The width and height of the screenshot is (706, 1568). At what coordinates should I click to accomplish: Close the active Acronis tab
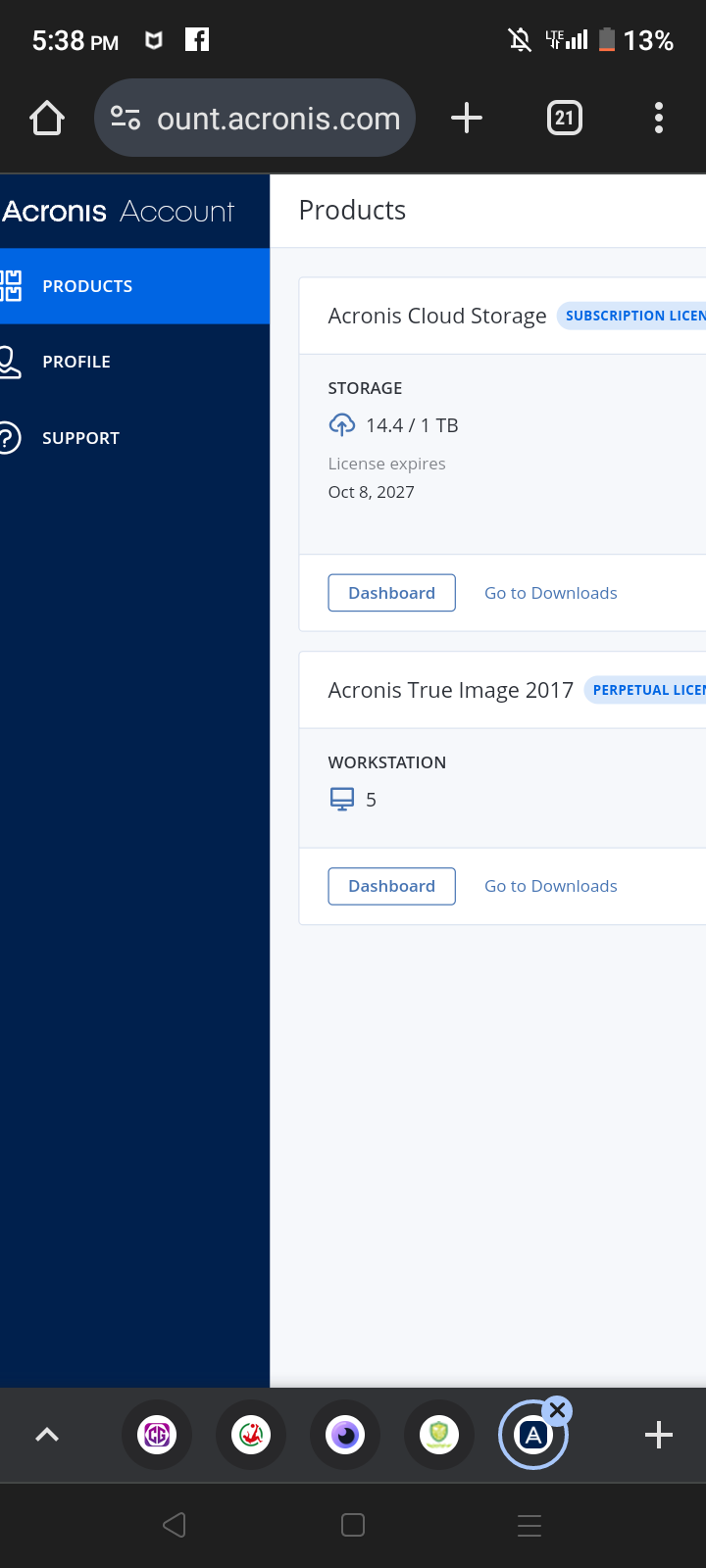557,1410
